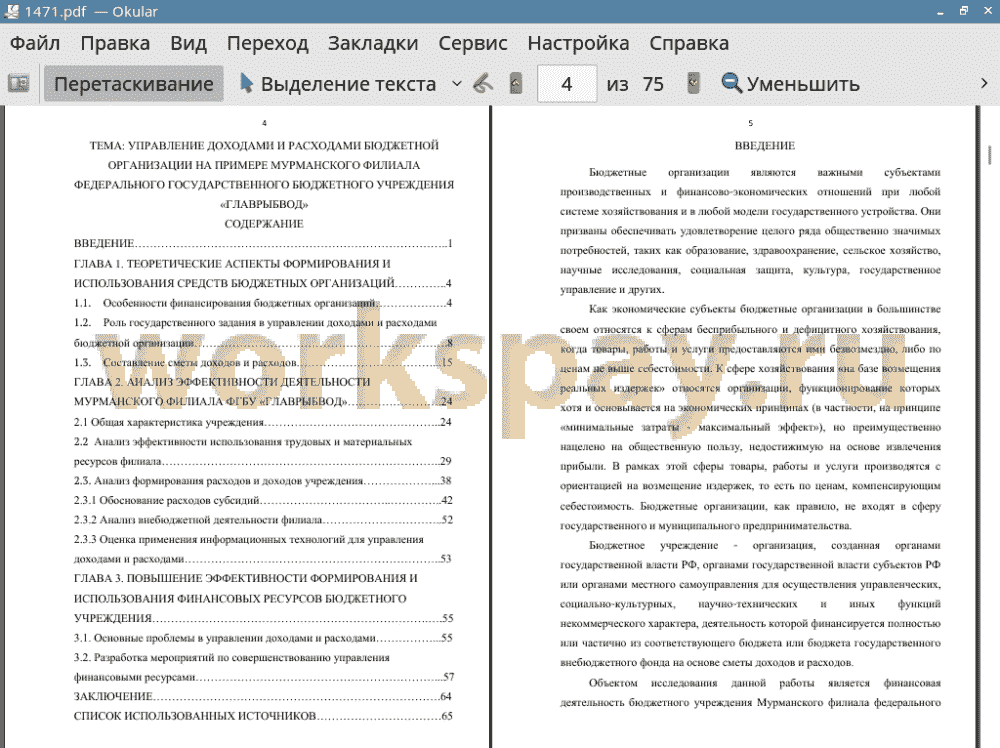The width and height of the screenshot is (1000, 748).
Task: Click the vertical scrollbar handle
Action: (x=989, y=155)
